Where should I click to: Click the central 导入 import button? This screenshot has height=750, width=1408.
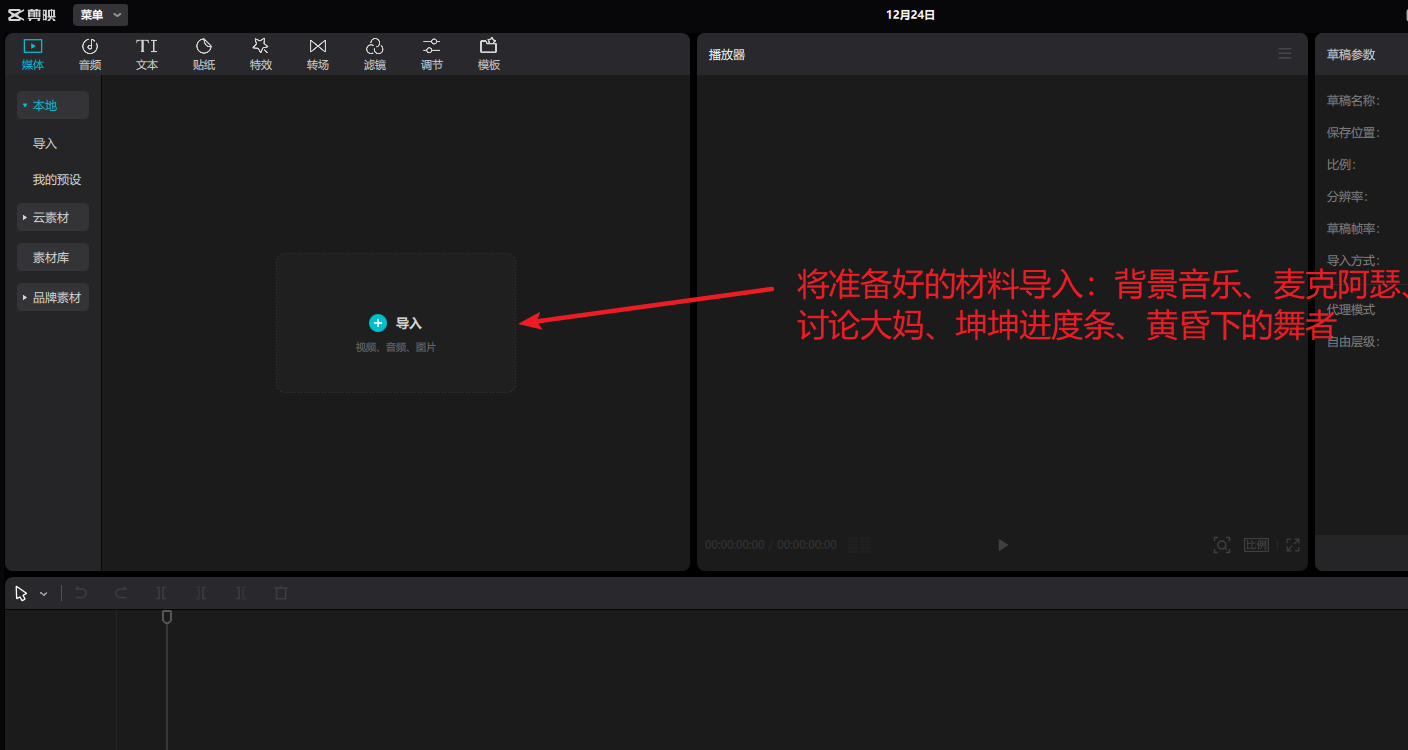396,323
